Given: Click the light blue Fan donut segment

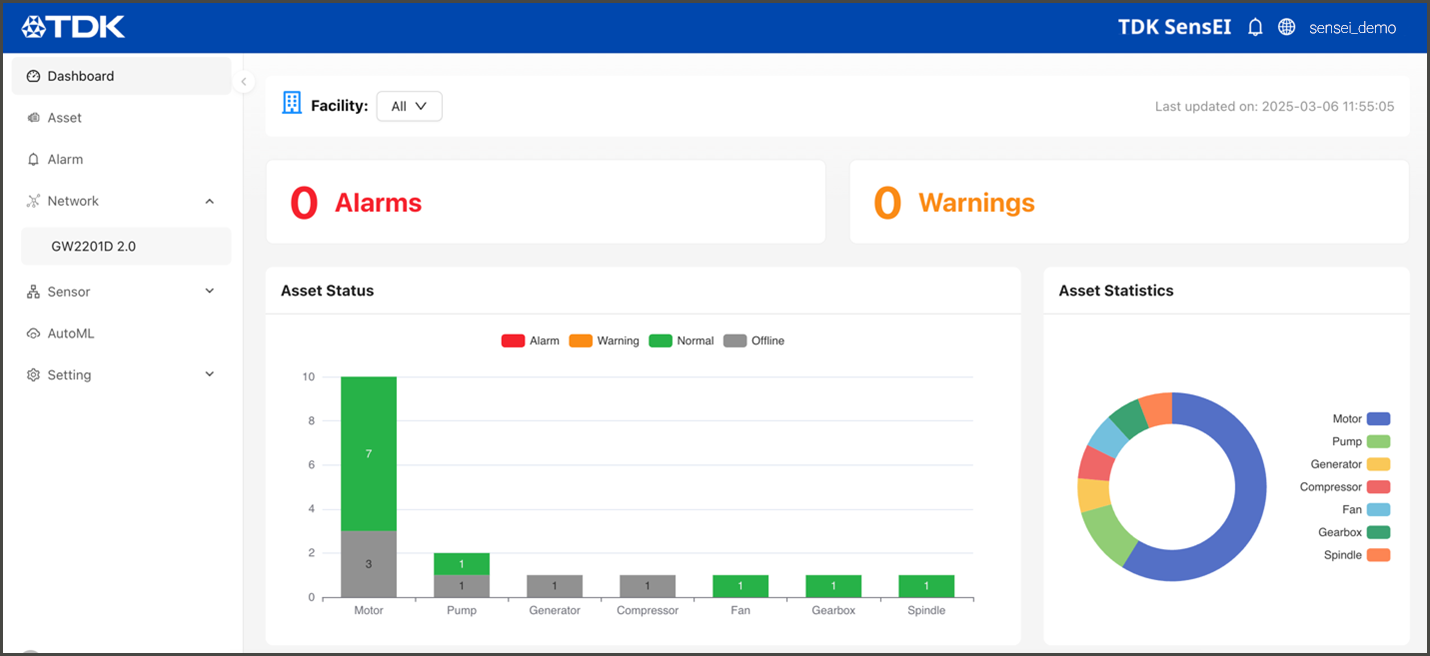Looking at the screenshot, I should pos(1108,436).
